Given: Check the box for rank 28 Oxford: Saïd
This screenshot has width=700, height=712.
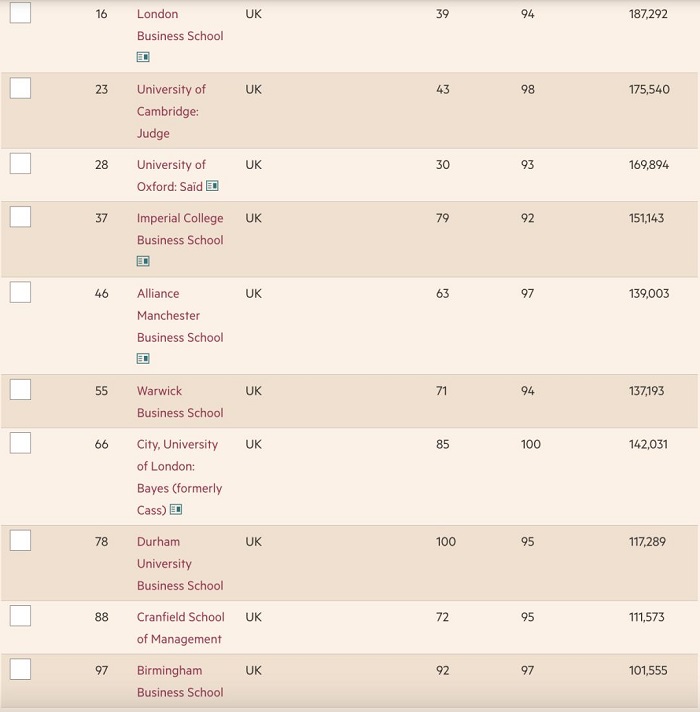Looking at the screenshot, I should (20, 163).
